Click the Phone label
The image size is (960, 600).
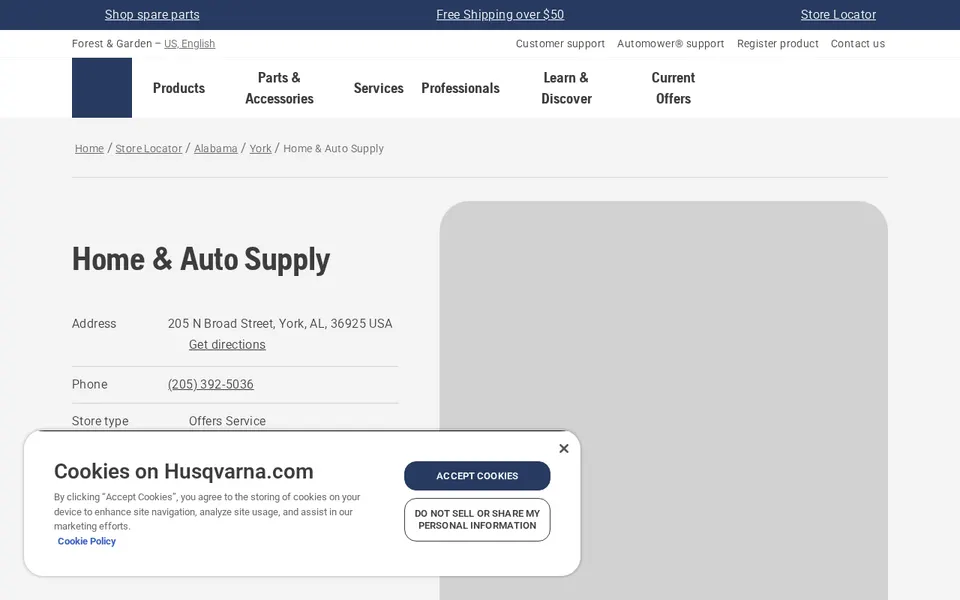89,384
